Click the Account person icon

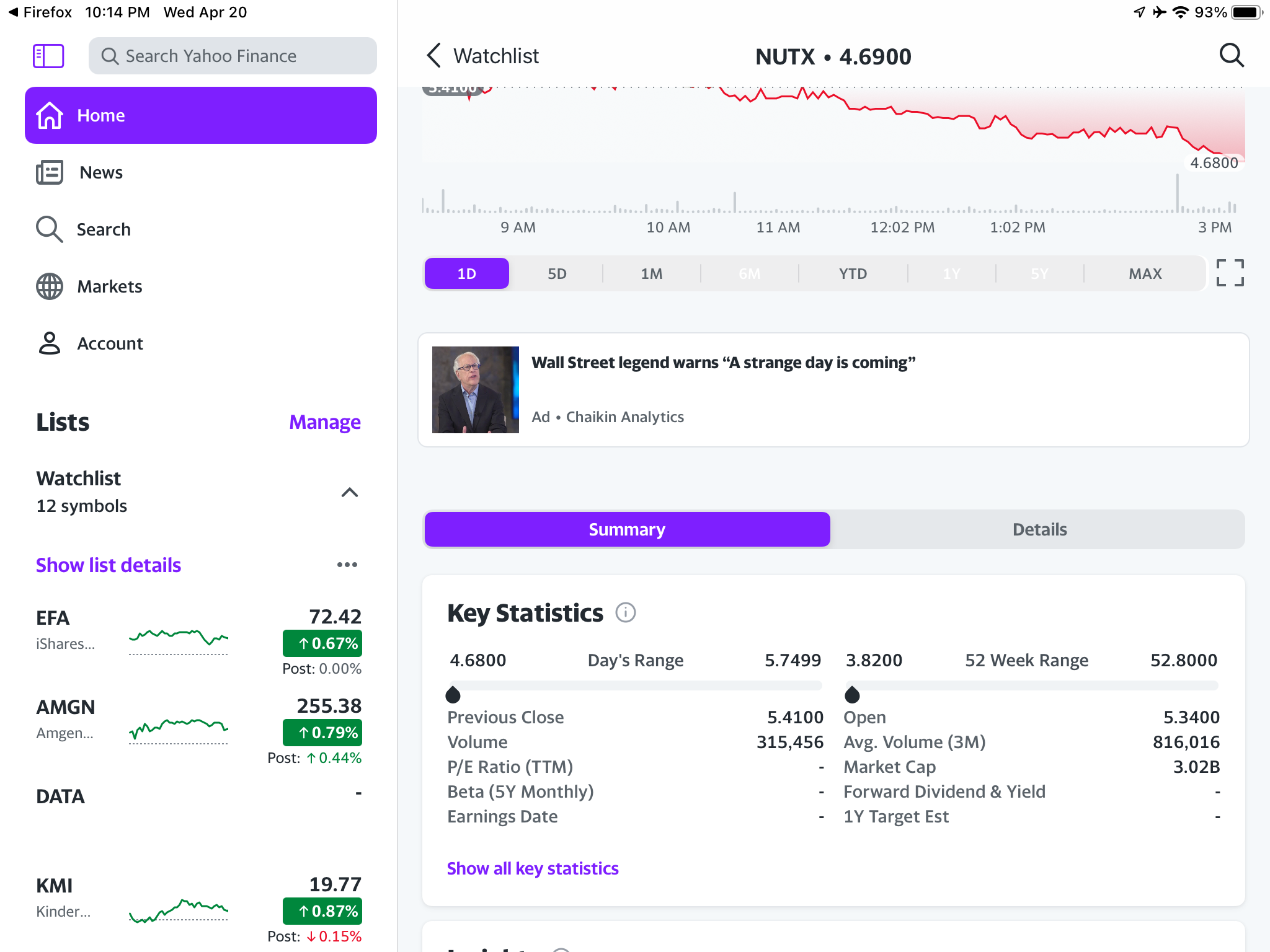(x=50, y=343)
